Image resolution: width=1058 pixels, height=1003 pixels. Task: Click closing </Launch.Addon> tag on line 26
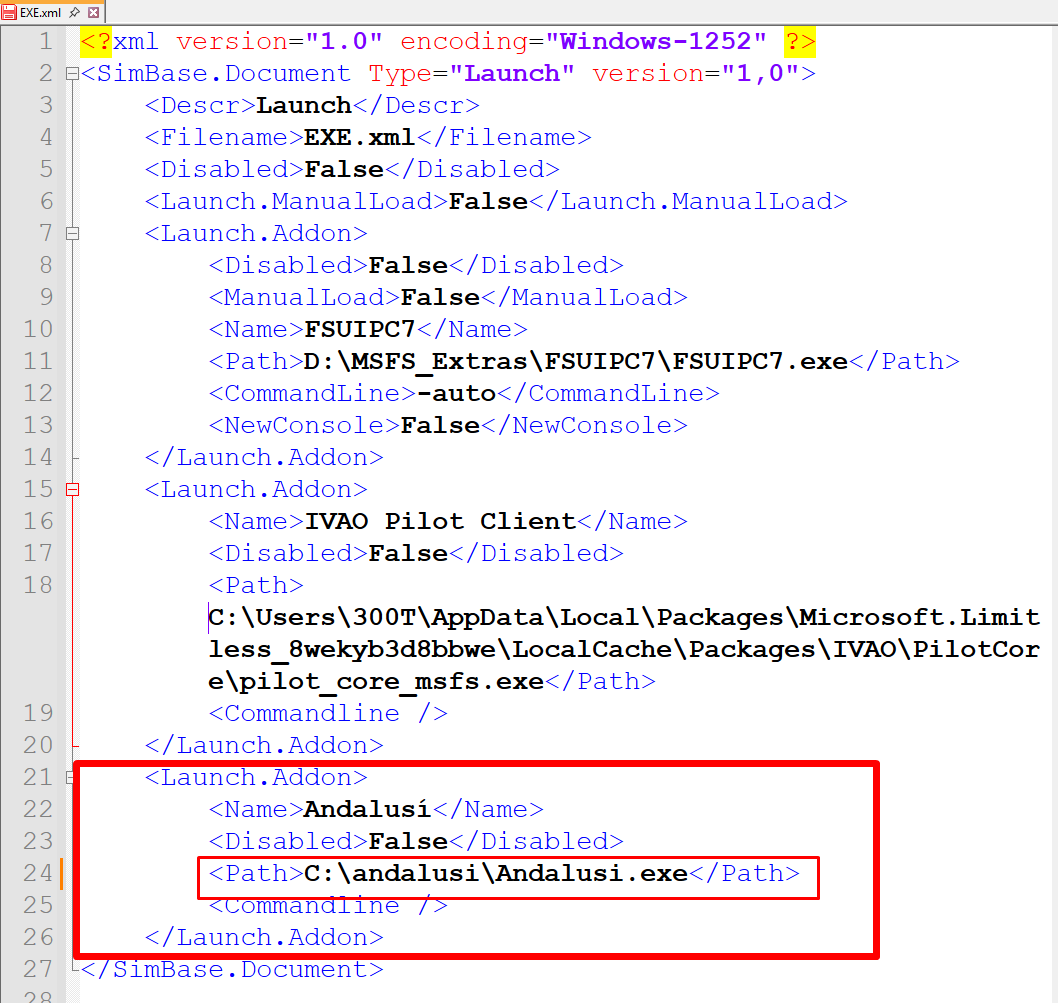tap(264, 938)
